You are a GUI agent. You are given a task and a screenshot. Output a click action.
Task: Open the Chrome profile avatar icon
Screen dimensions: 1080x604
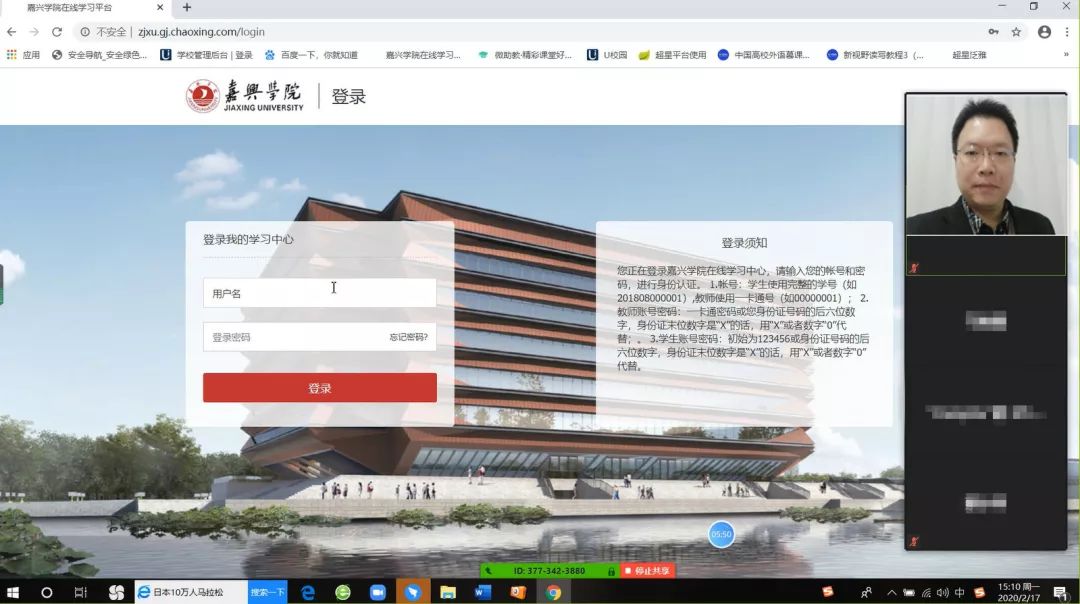tap(1044, 32)
